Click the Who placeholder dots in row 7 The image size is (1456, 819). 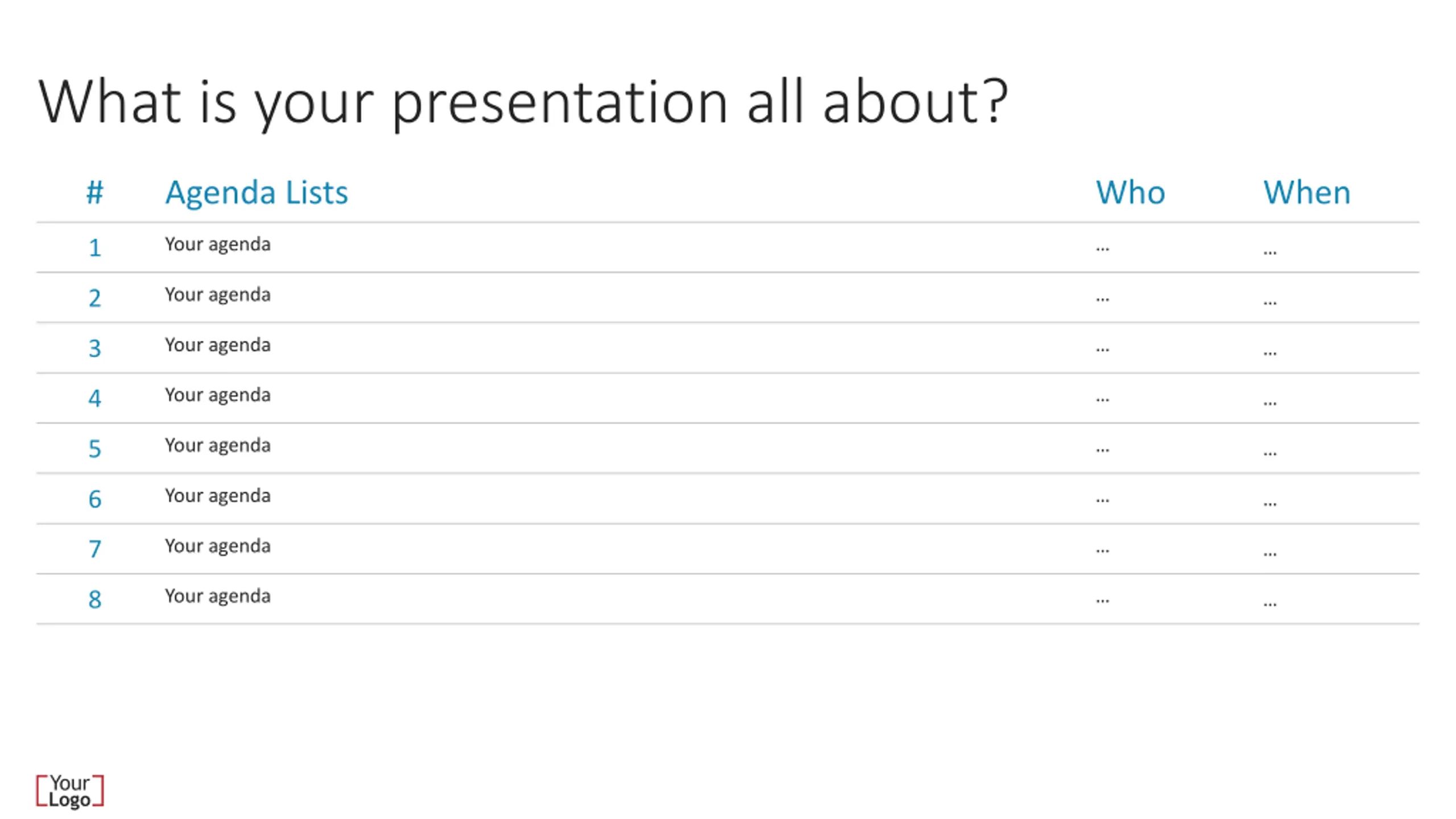(x=1102, y=551)
